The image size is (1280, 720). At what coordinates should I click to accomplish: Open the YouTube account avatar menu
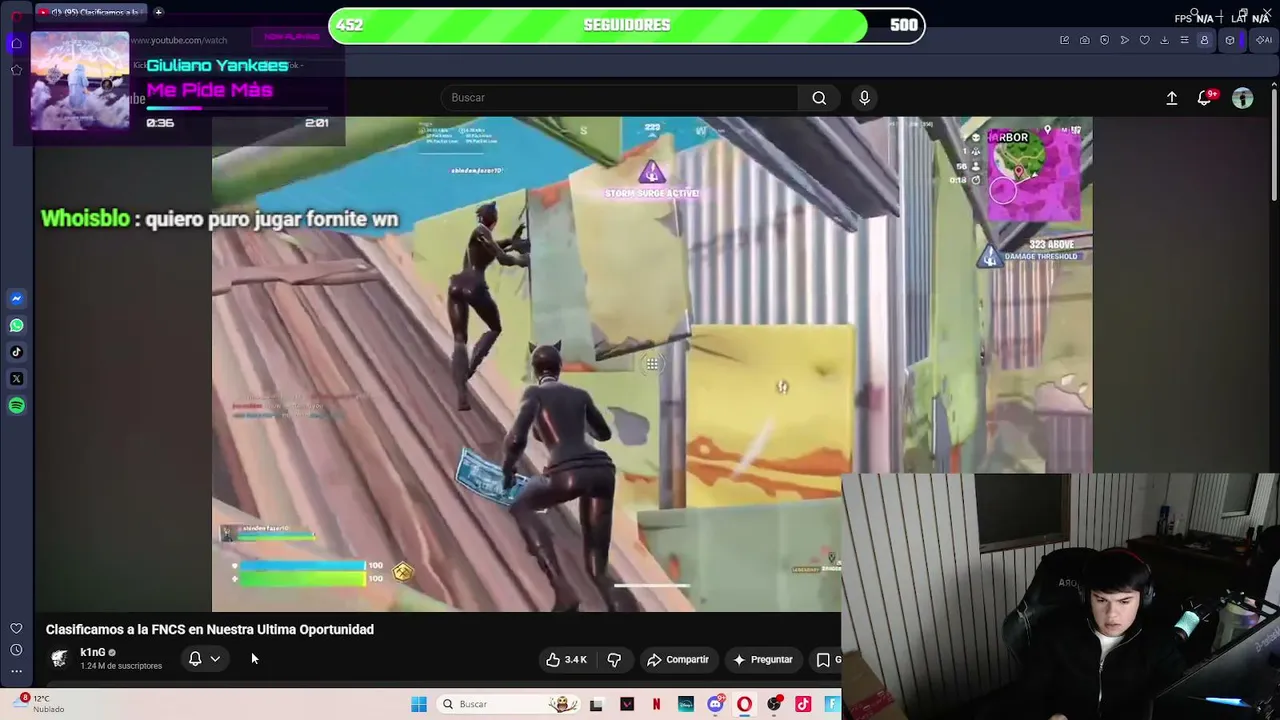pos(1242,98)
